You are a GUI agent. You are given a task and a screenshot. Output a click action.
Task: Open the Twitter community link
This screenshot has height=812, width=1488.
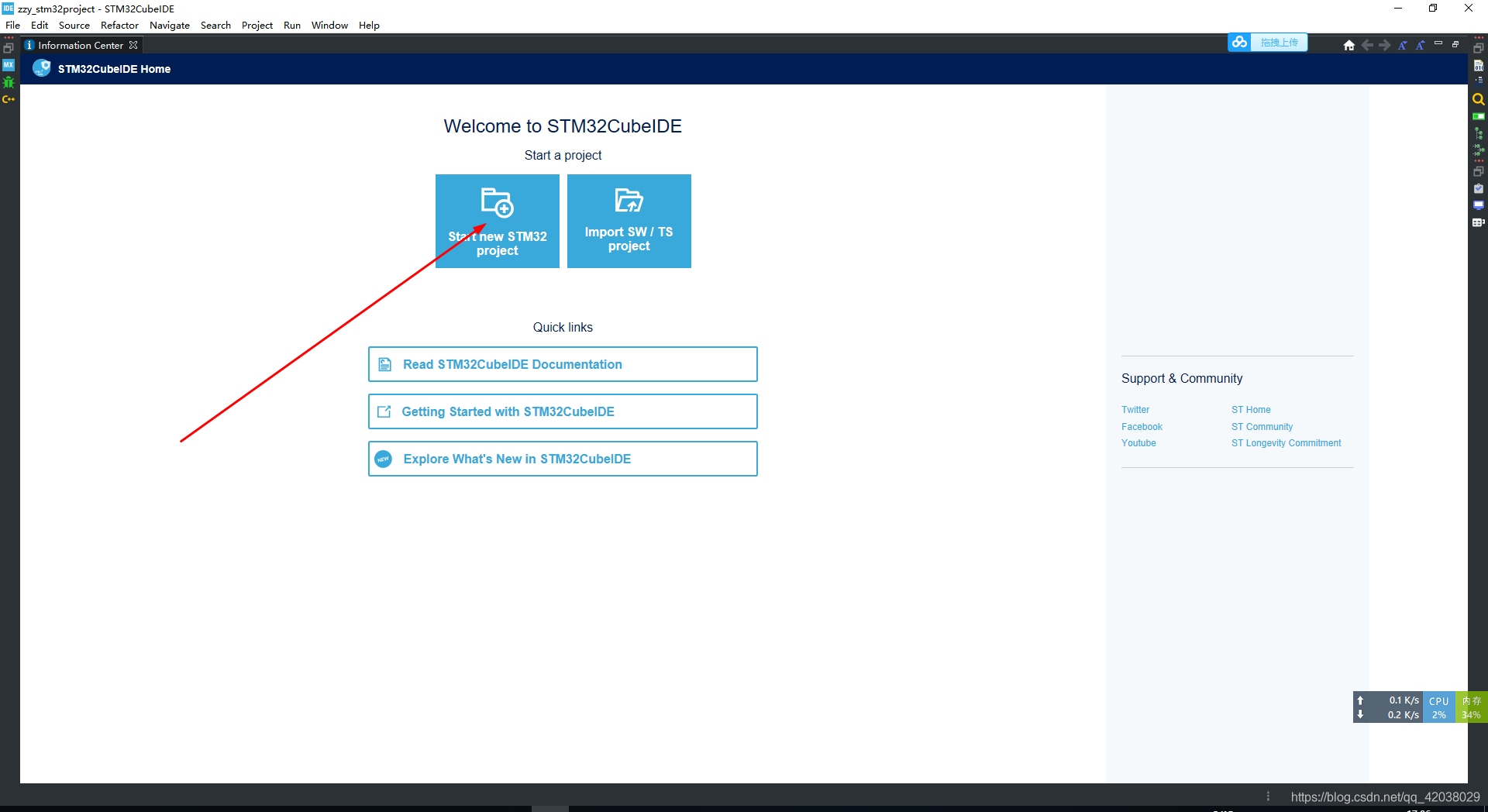[x=1135, y=410]
